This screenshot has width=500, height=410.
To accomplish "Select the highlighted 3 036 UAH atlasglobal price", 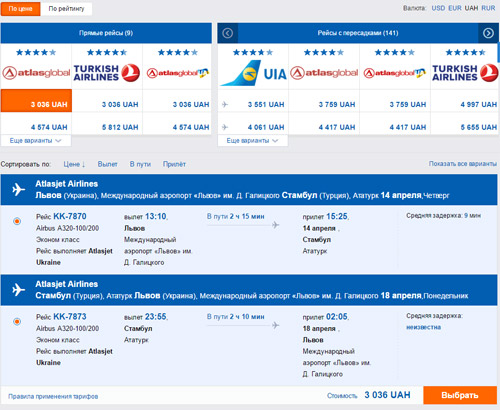I will (36, 101).
